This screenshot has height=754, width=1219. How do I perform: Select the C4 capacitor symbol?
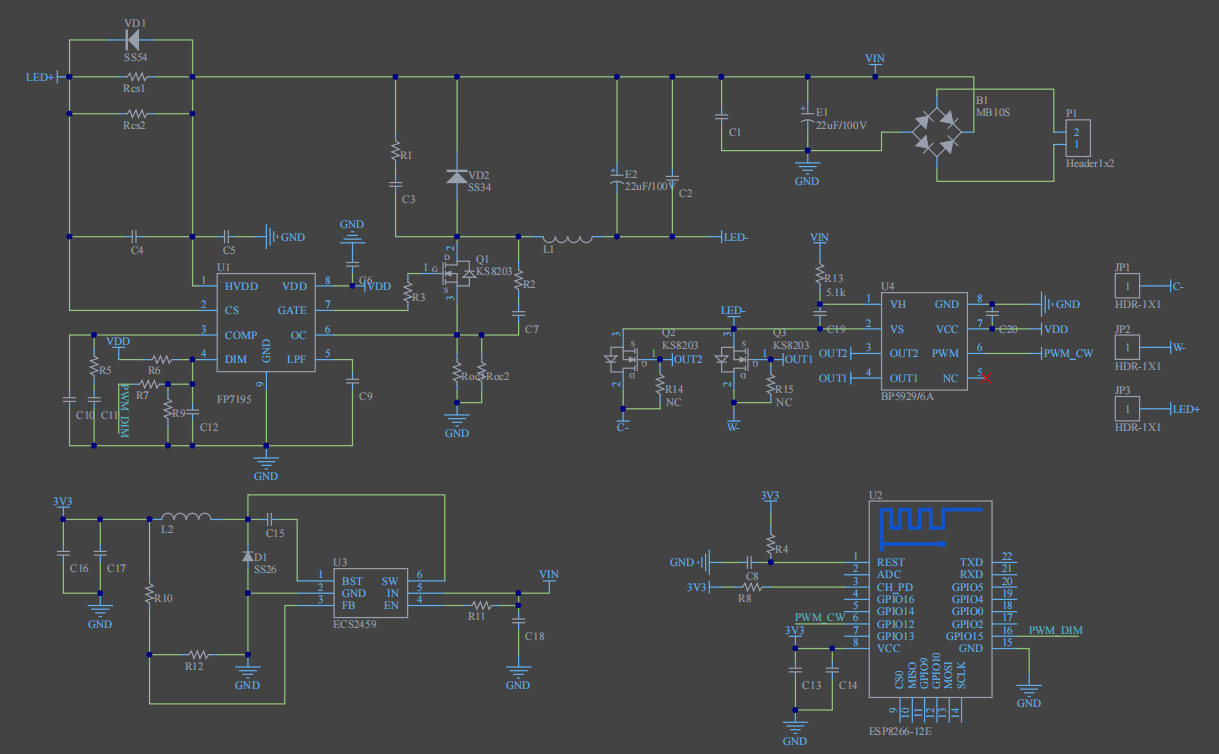pyautogui.click(x=135, y=237)
